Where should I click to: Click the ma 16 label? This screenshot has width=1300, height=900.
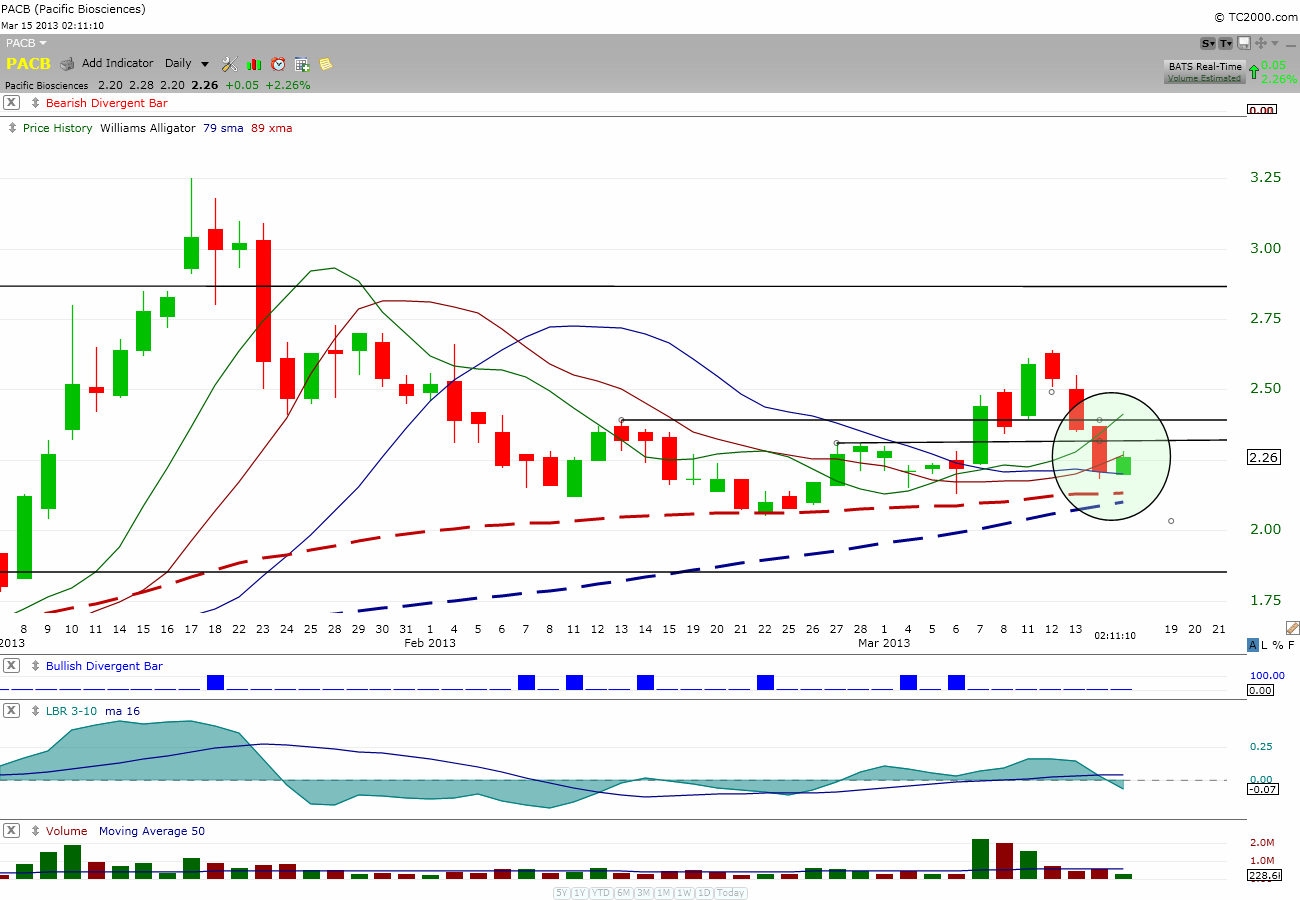pos(123,711)
